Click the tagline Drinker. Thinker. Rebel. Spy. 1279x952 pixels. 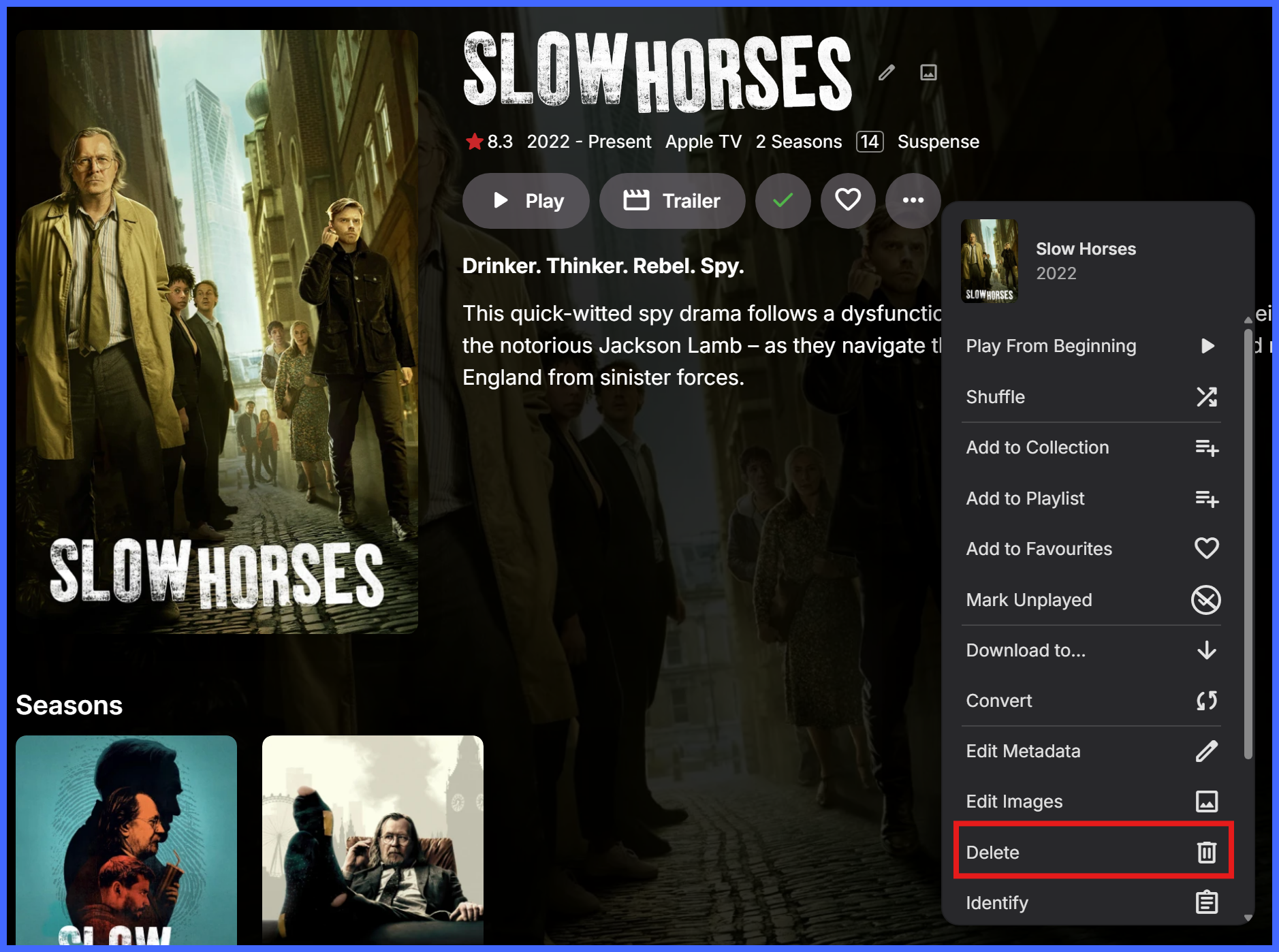[x=603, y=266]
